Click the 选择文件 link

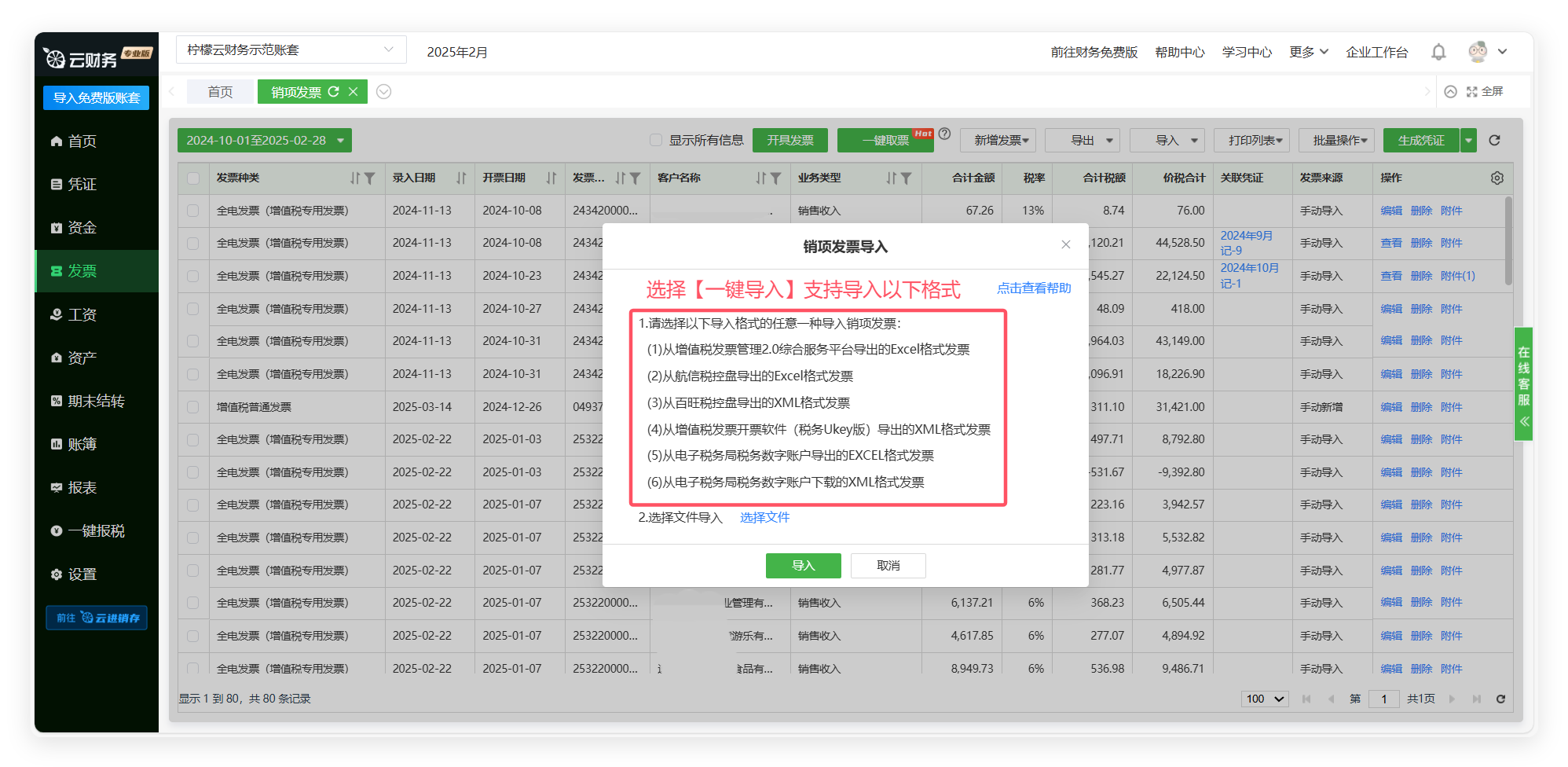pos(764,517)
